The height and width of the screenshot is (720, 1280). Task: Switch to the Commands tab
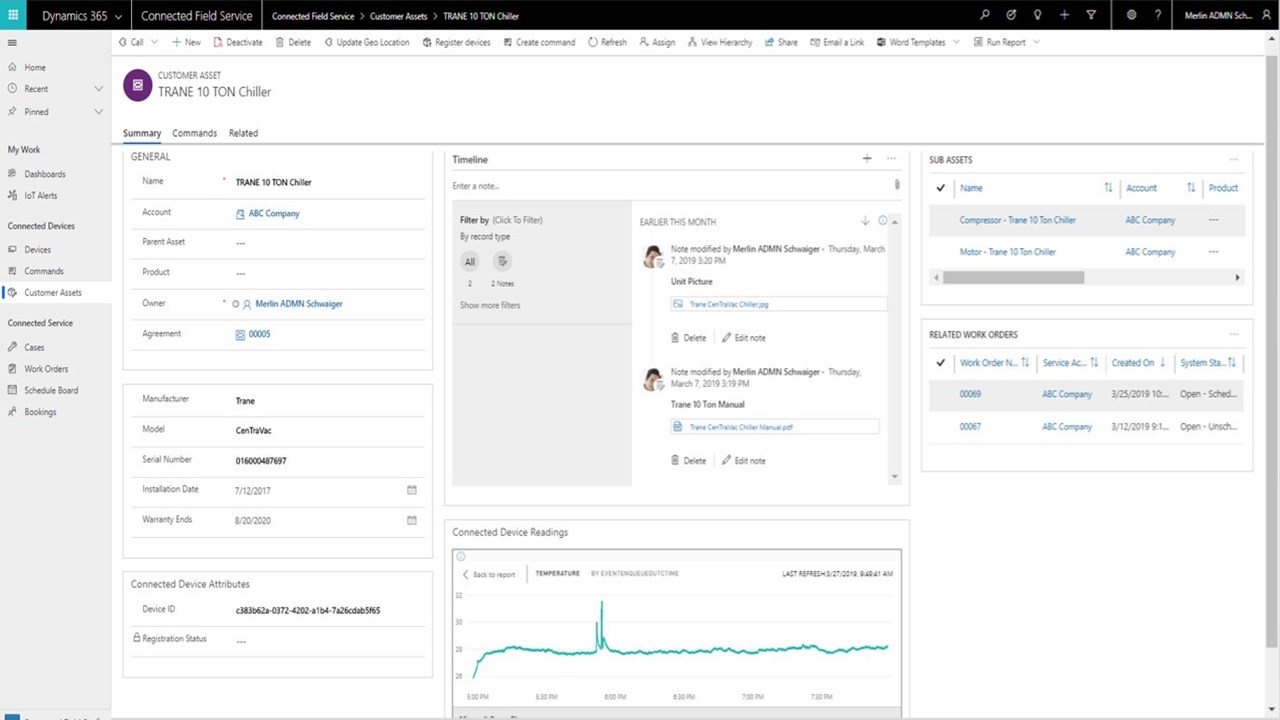pyautogui.click(x=194, y=133)
